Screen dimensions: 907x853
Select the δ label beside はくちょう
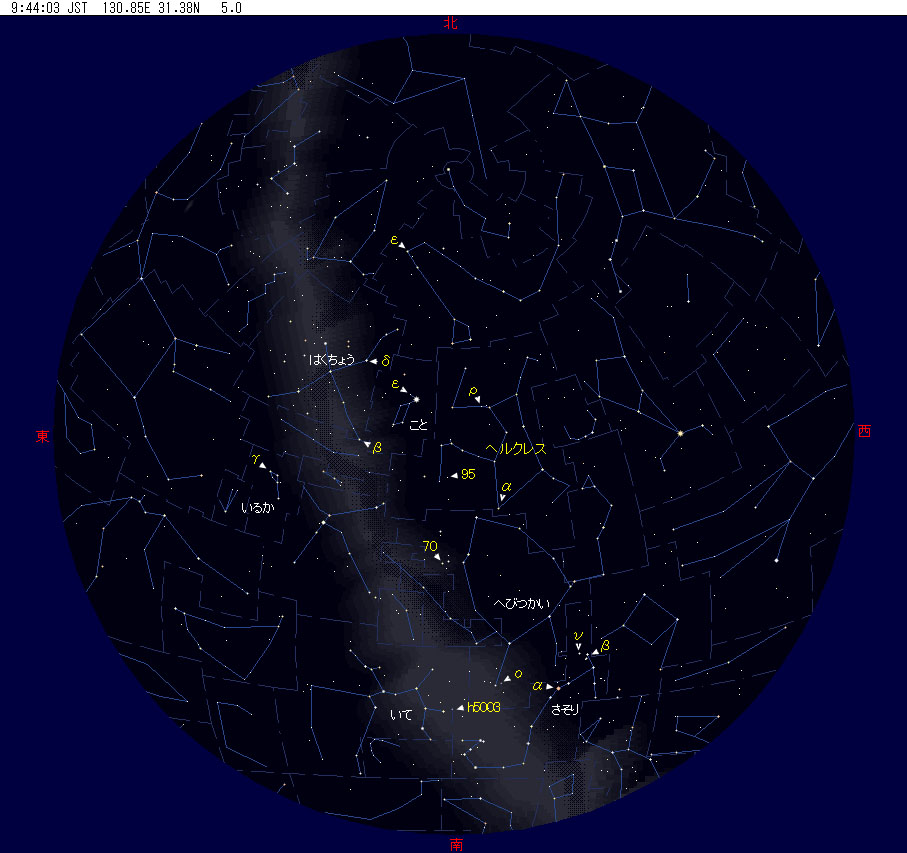(x=386, y=361)
